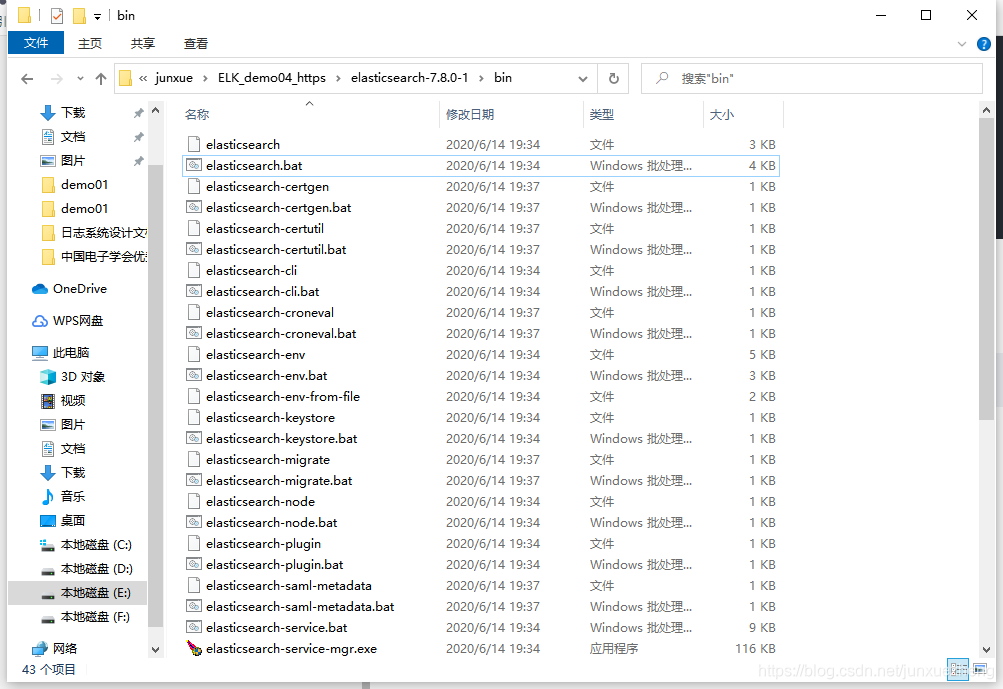Select elasticsearch-certgen.bat batch file icon
Image resolution: width=1003 pixels, height=689 pixels.
pyautogui.click(x=194, y=207)
